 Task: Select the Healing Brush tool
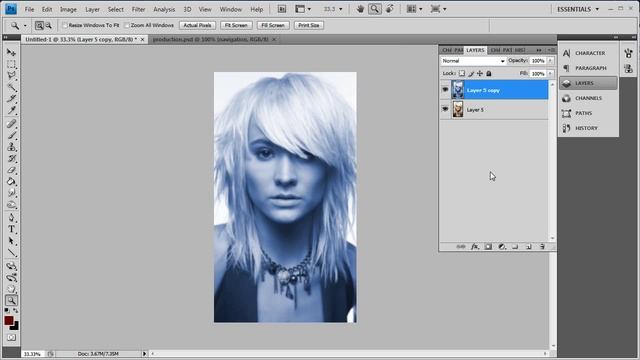[x=11, y=124]
